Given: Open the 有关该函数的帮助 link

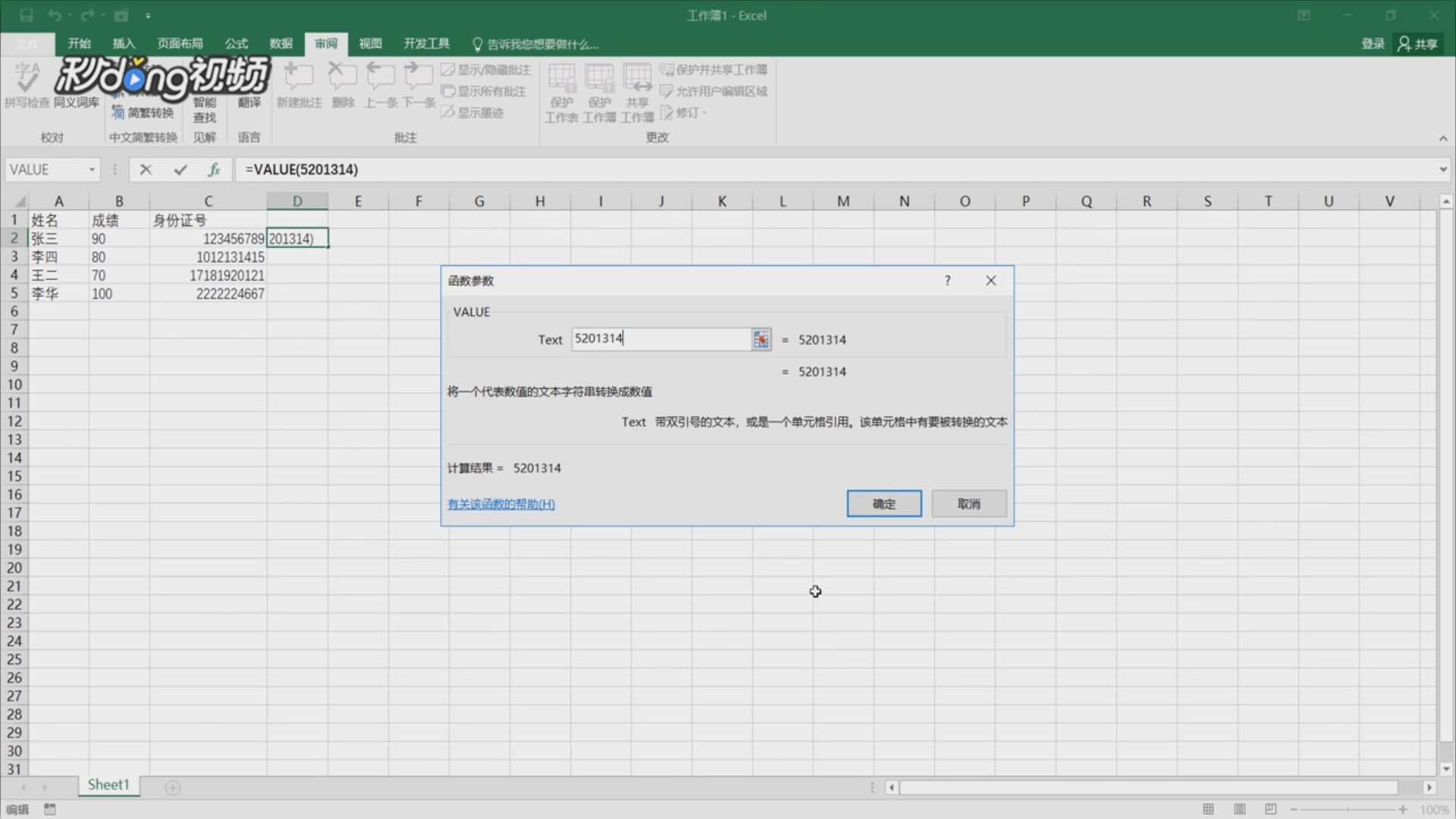Looking at the screenshot, I should click(x=500, y=504).
